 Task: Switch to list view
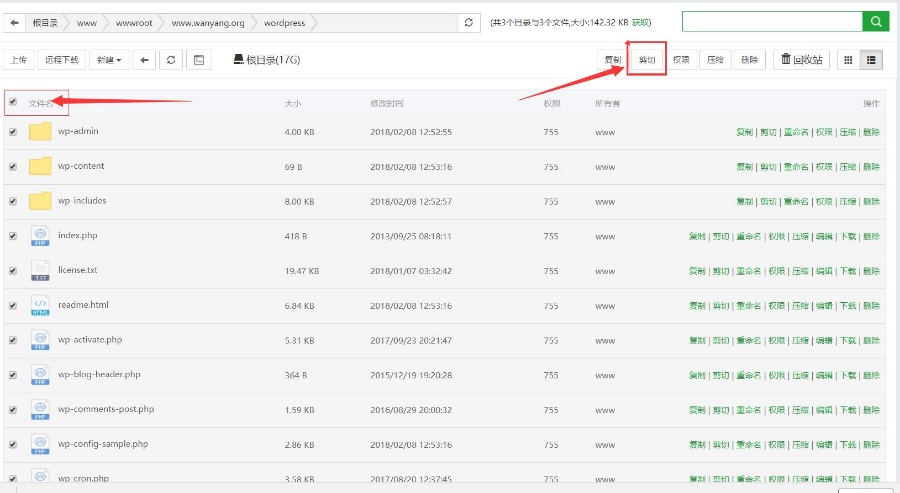click(x=871, y=60)
